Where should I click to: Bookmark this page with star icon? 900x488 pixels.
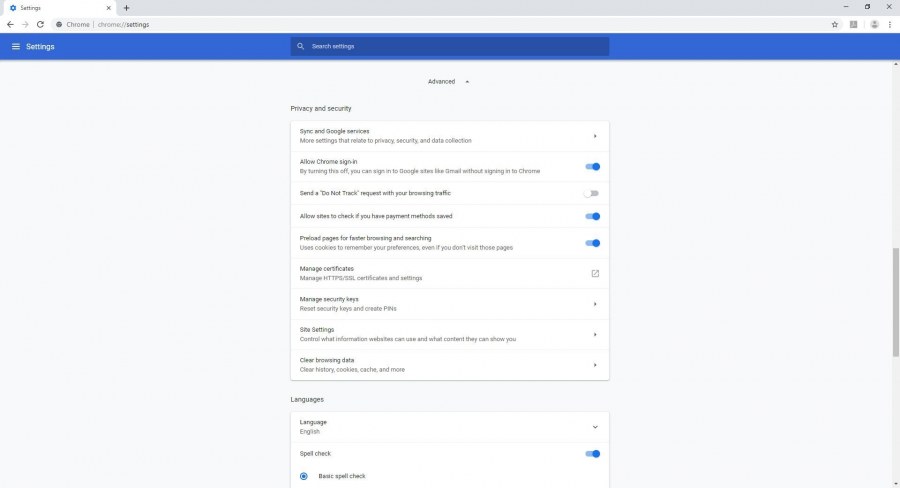tap(835, 24)
